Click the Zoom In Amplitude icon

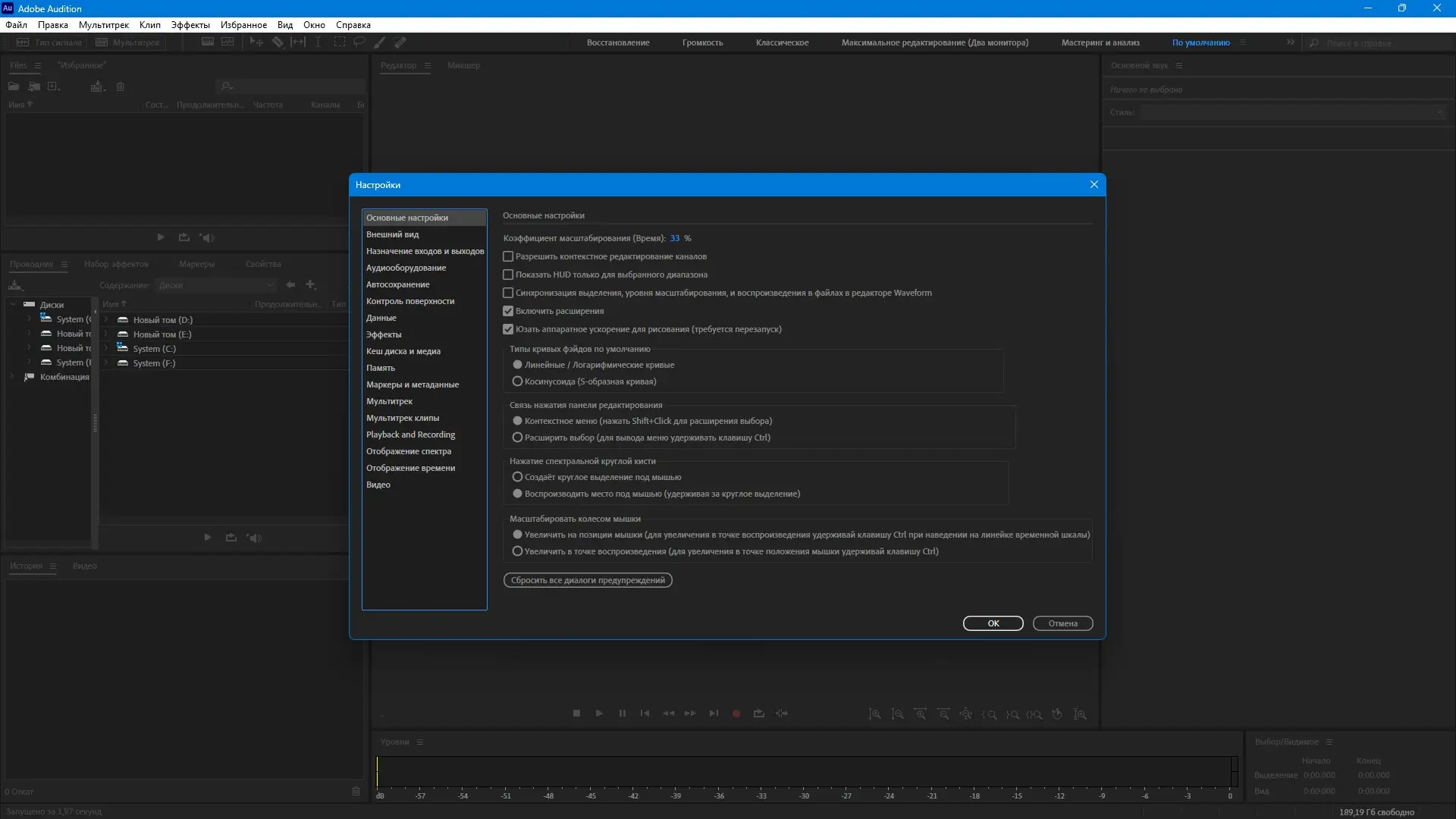pos(874,714)
